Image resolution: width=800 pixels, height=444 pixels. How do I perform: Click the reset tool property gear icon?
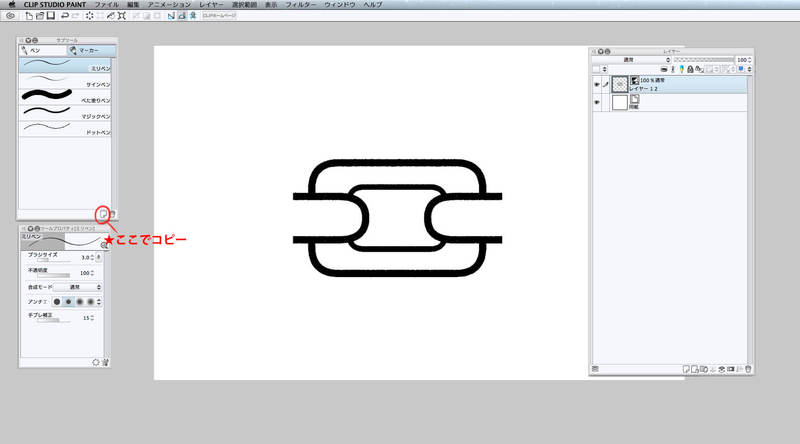96,362
